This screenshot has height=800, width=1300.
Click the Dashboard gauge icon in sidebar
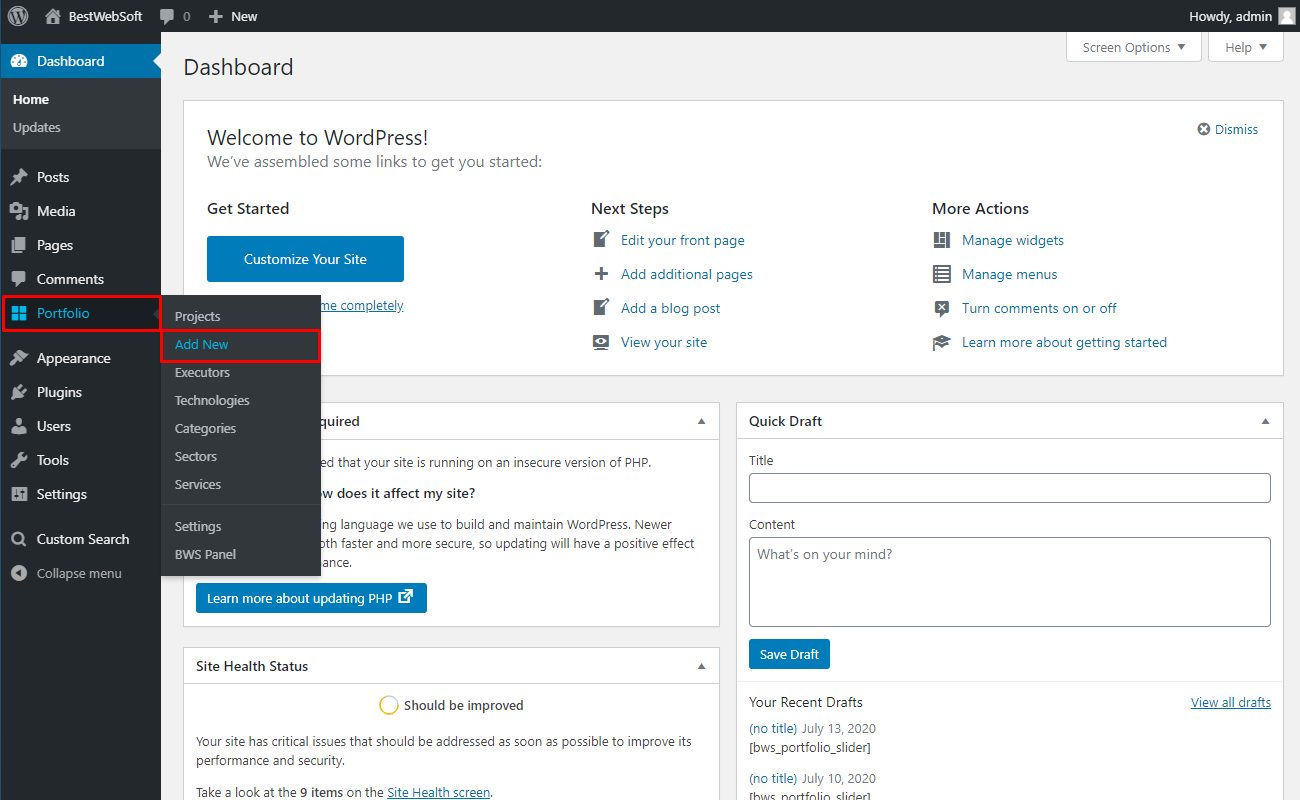[19, 61]
